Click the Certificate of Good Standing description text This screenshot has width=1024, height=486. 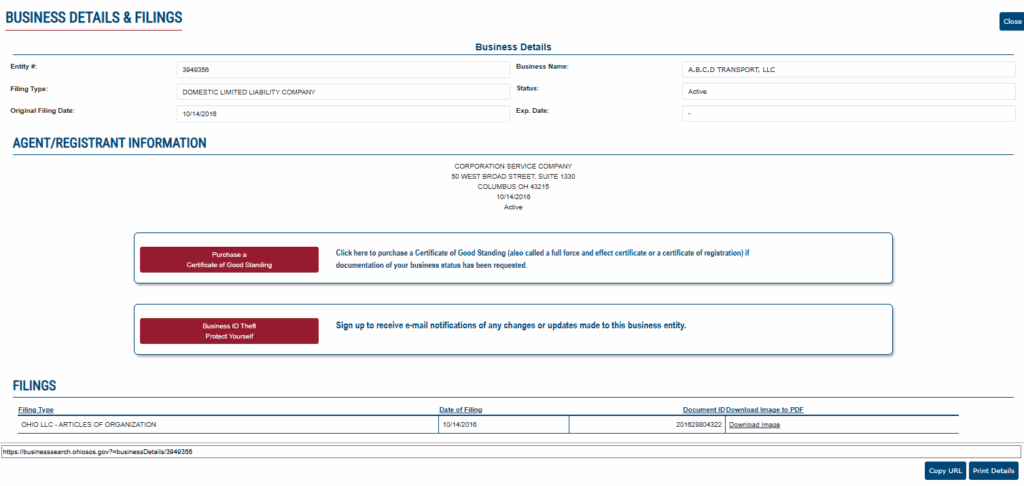coord(542,259)
